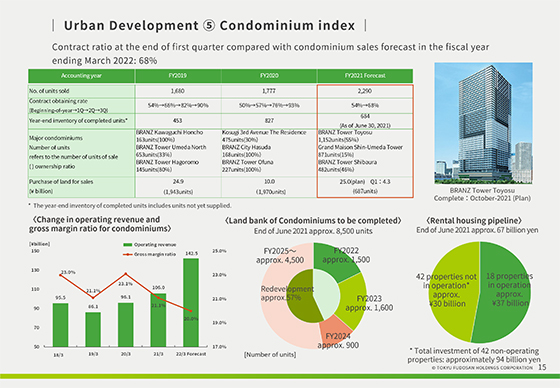Click the '684' inventory cell
The image size is (560, 388).
point(365,116)
